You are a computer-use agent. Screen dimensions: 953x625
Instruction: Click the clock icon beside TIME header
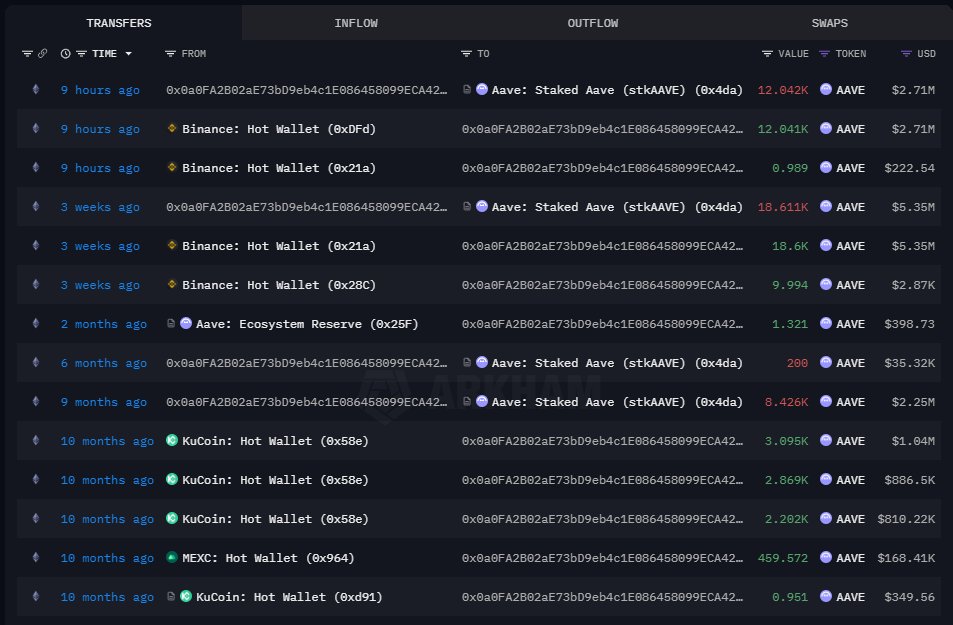point(66,54)
